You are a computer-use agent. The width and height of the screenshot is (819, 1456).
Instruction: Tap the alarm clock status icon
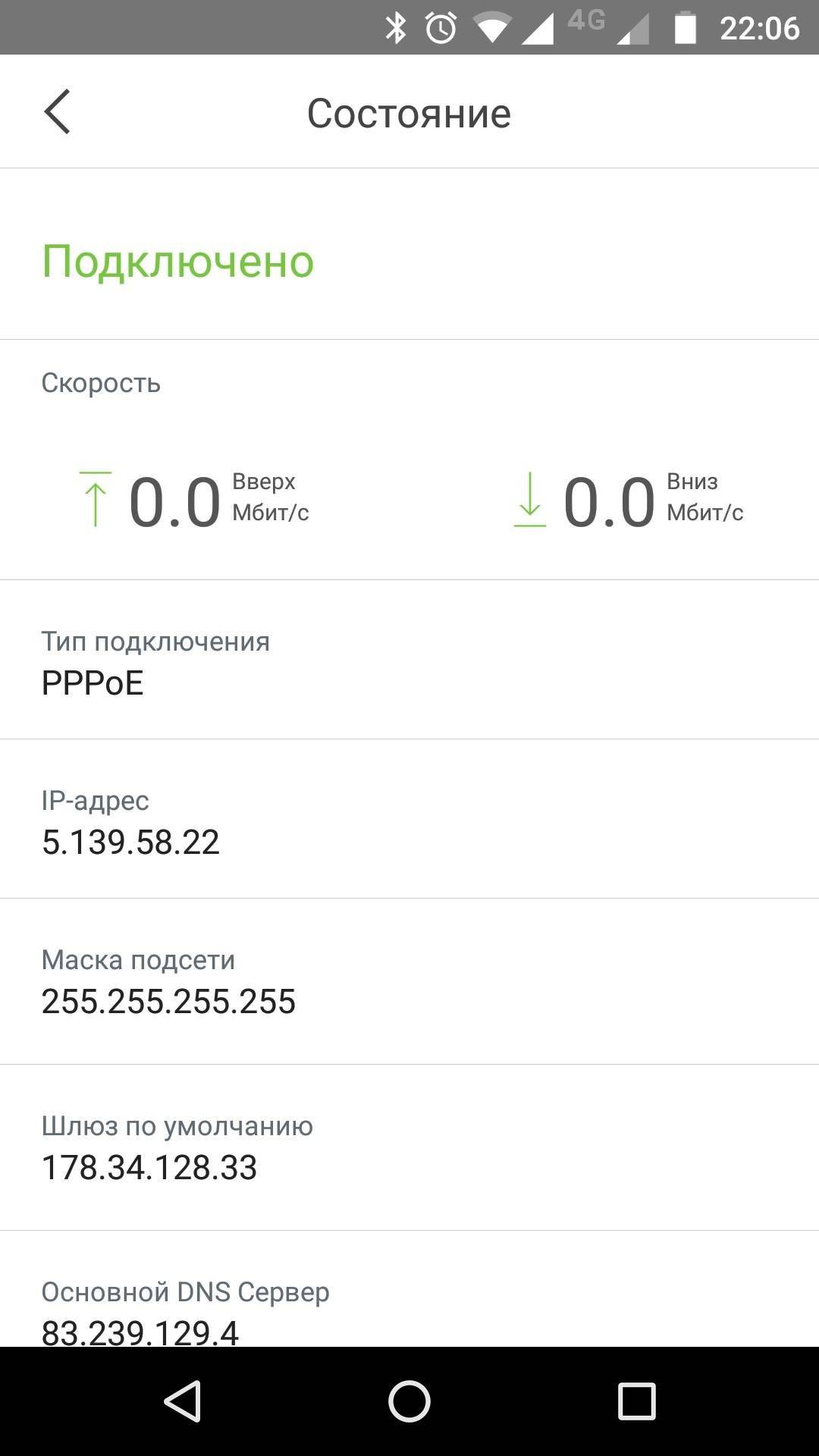click(441, 28)
